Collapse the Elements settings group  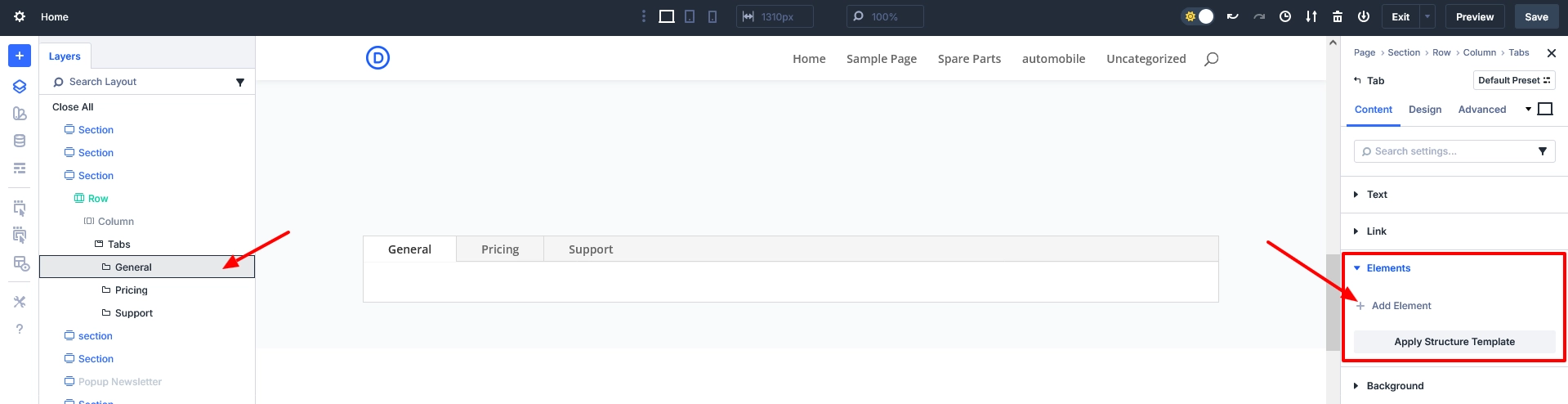click(x=1388, y=268)
